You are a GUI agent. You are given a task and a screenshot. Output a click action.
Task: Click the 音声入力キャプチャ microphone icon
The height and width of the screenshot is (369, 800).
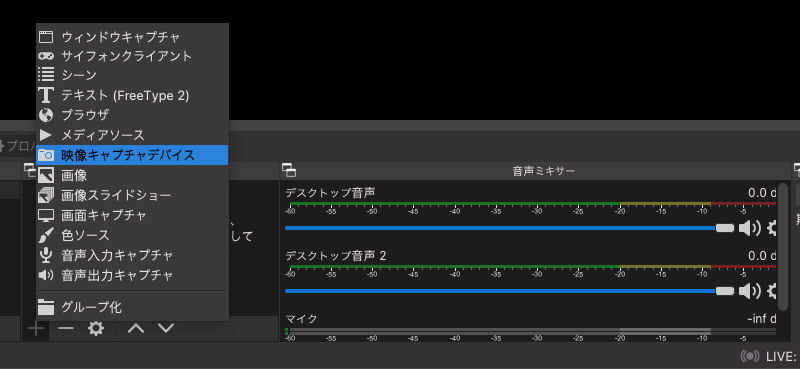pyautogui.click(x=46, y=255)
